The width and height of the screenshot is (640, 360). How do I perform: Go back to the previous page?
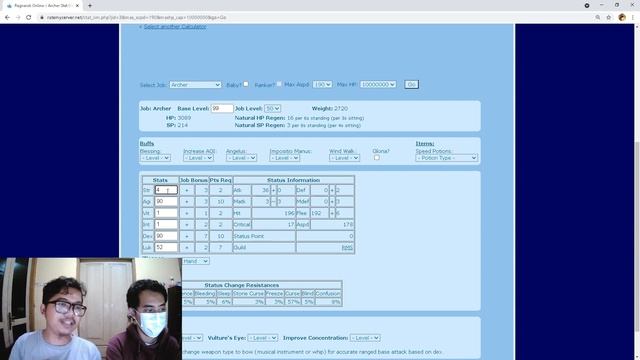click(7, 18)
